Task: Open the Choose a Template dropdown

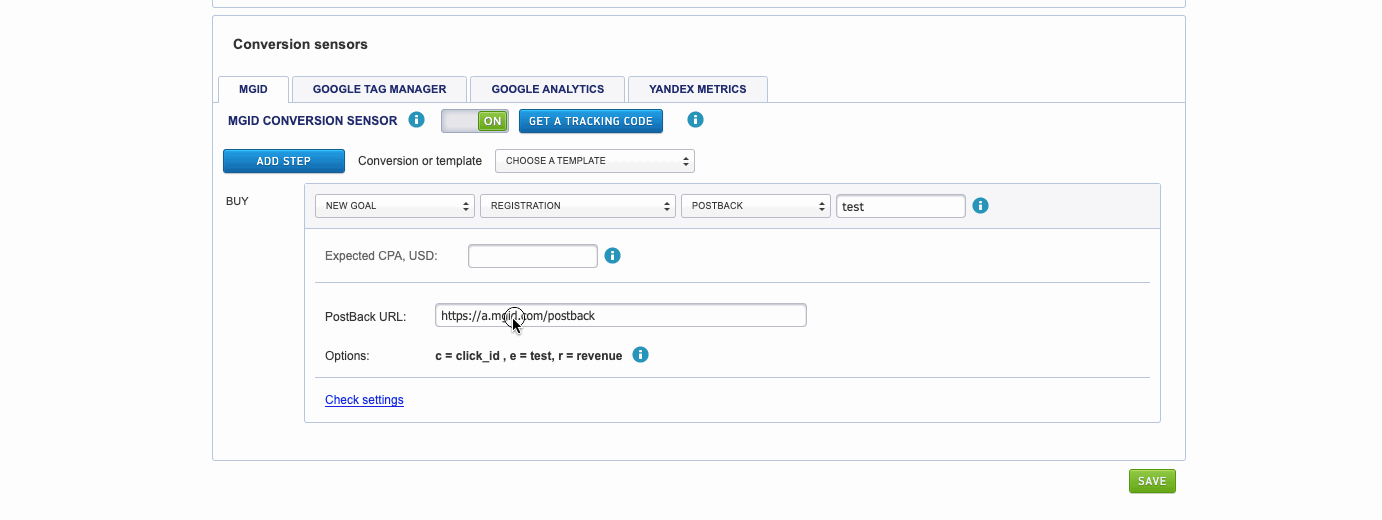Action: (x=594, y=161)
